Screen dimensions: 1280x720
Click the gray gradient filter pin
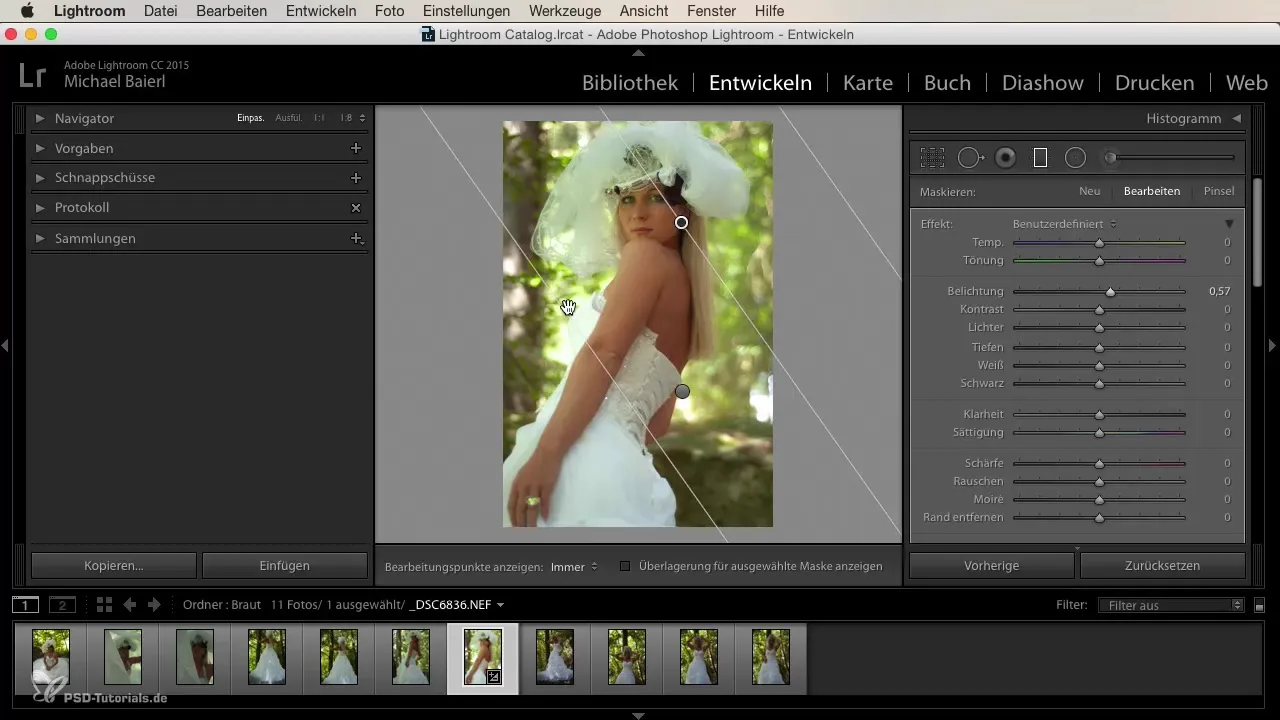[x=682, y=391]
